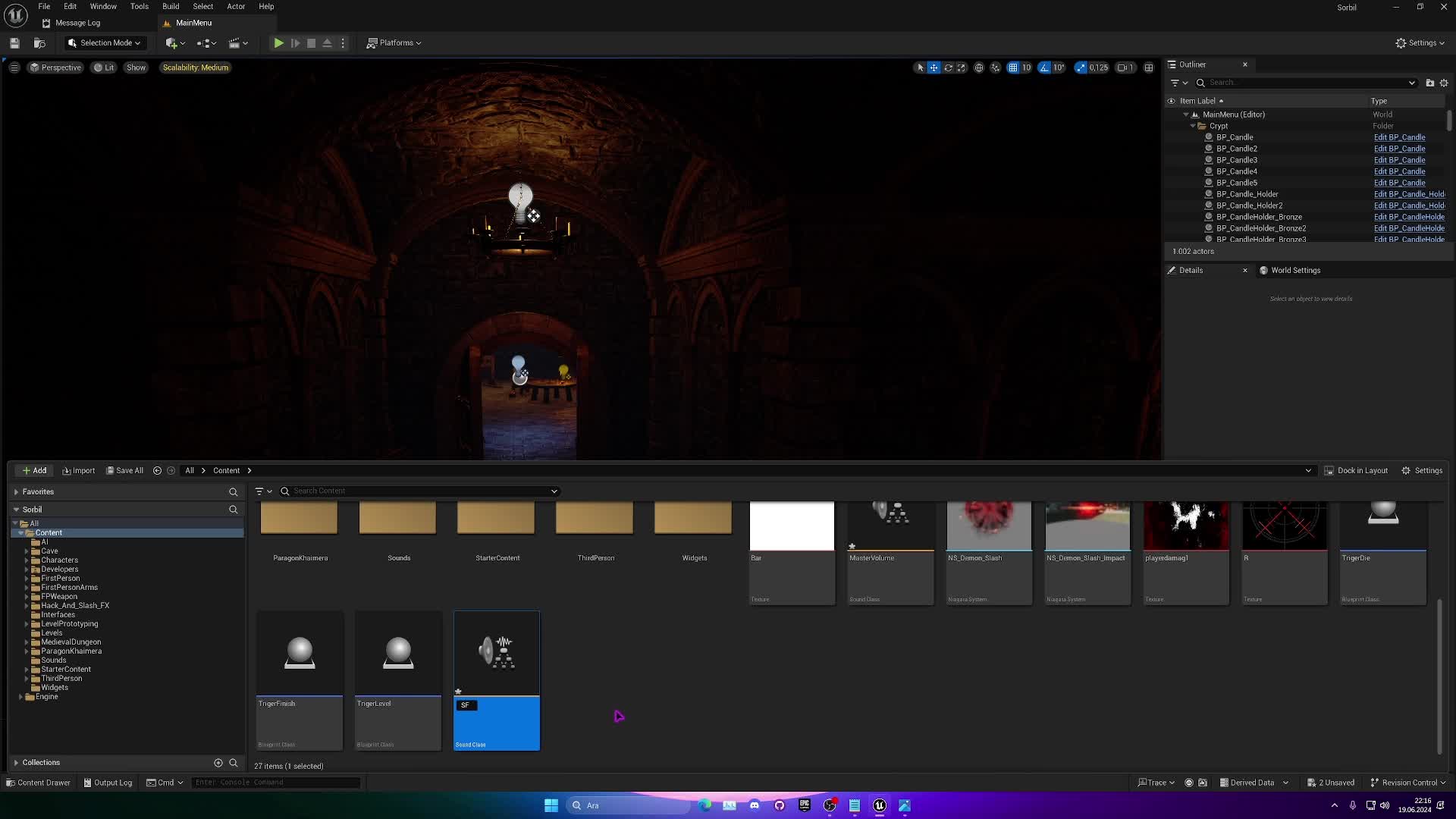
Task: Toggle rotation angle snapping
Action: click(x=1045, y=67)
